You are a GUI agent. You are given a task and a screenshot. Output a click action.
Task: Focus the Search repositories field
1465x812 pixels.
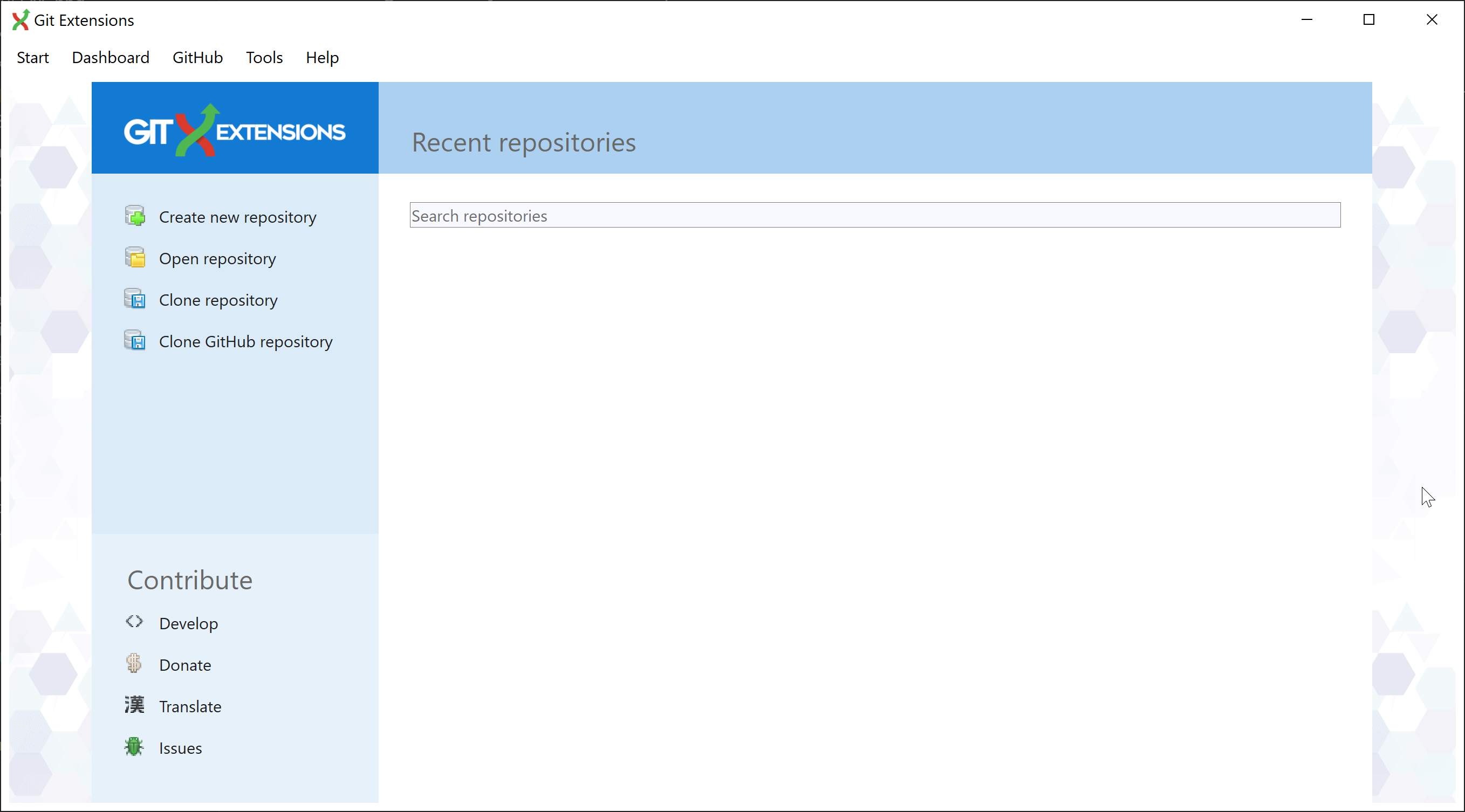(x=874, y=216)
